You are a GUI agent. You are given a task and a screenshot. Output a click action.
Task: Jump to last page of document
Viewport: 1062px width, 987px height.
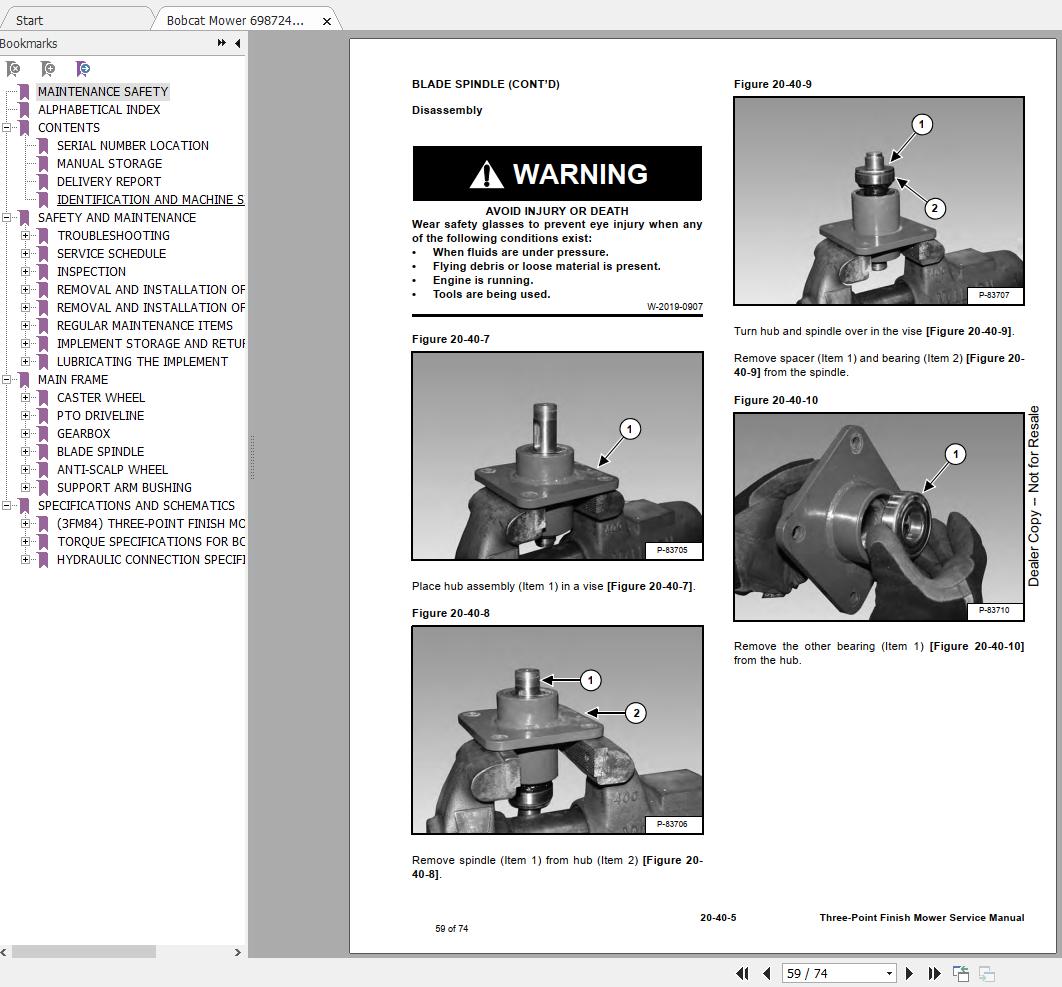click(x=935, y=973)
